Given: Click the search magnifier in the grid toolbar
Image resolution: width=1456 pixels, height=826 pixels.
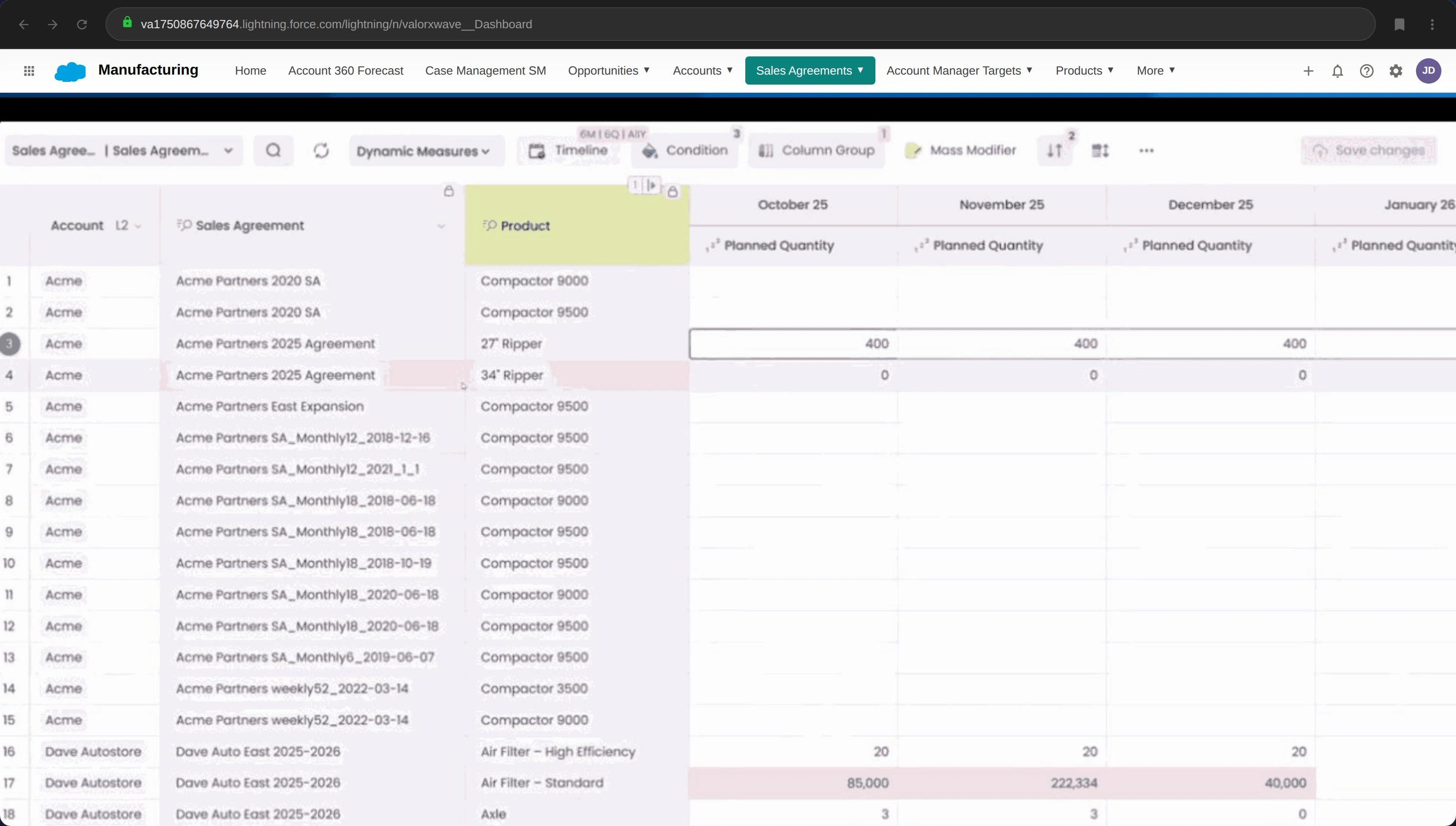Looking at the screenshot, I should click(x=273, y=151).
